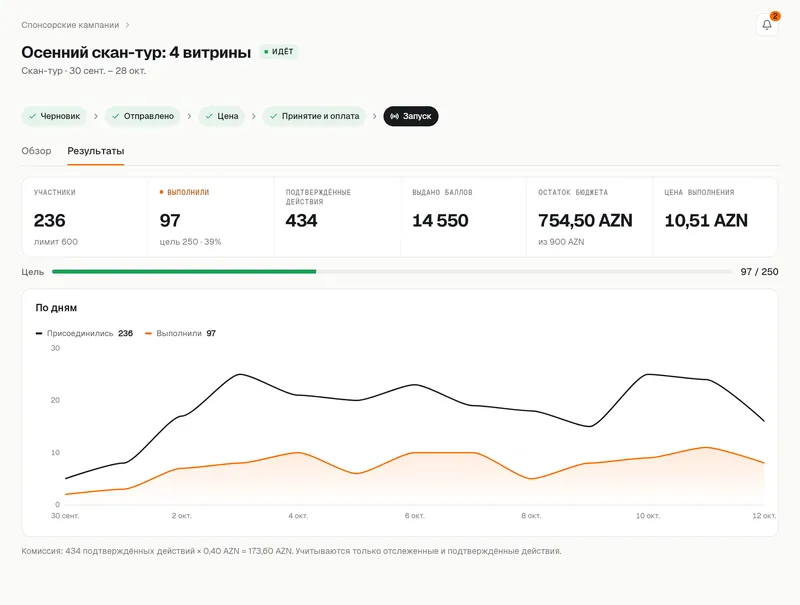Open the Спонсорские кампании breadcrumb link
This screenshot has width=800, height=605.
click(x=70, y=25)
